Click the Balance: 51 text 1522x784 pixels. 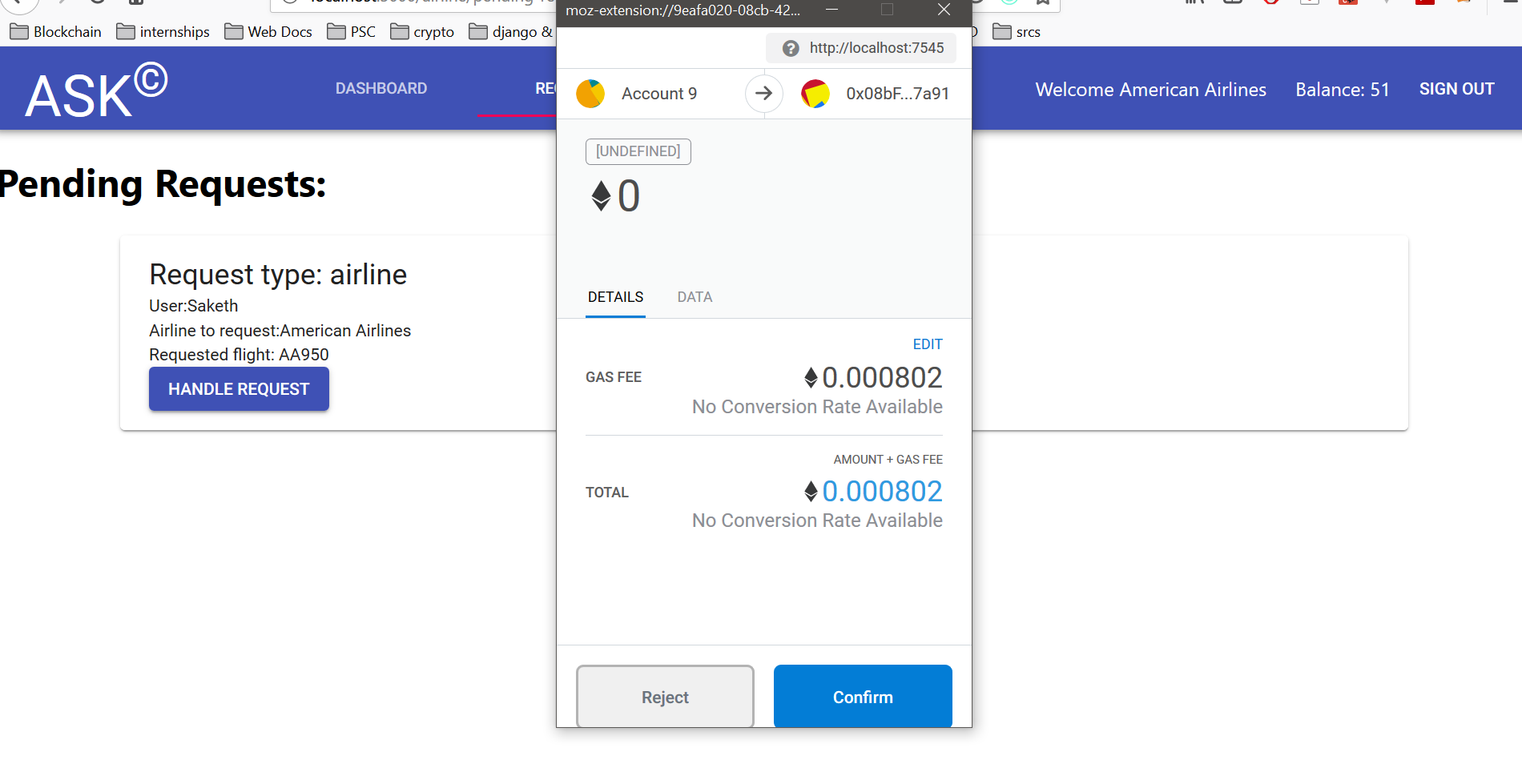tap(1343, 90)
